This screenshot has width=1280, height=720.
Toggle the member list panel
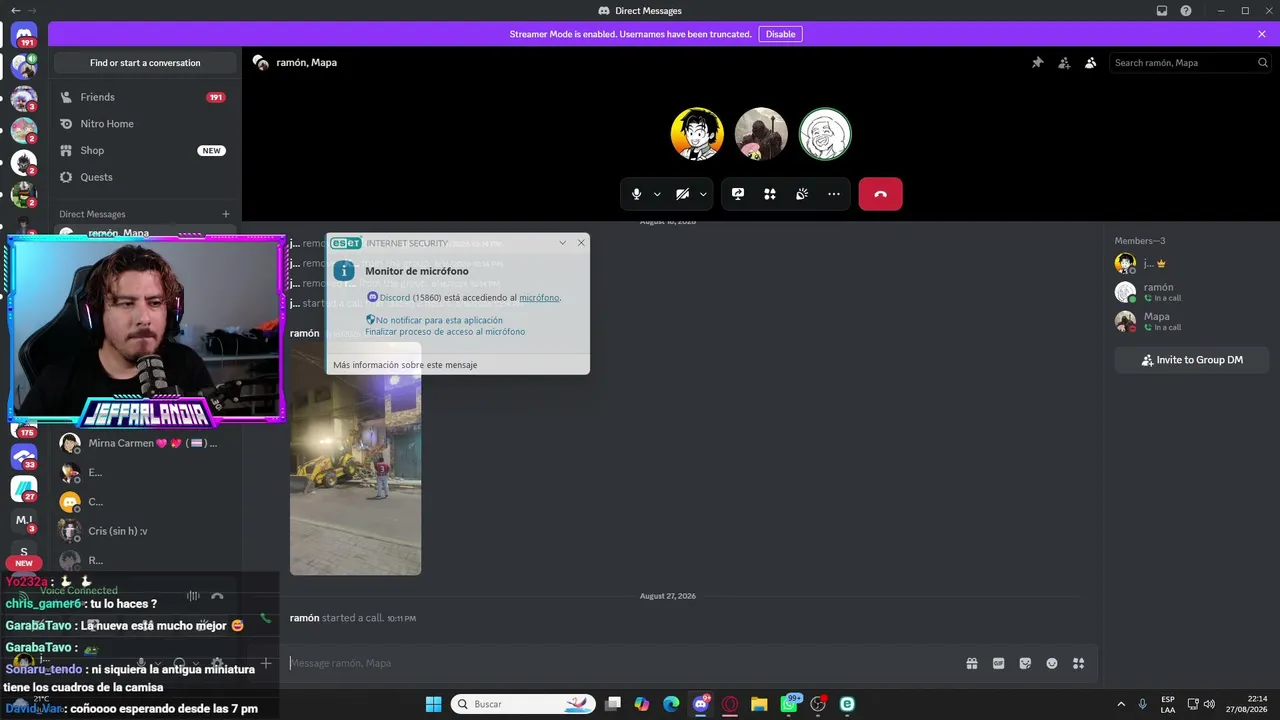(x=1091, y=63)
